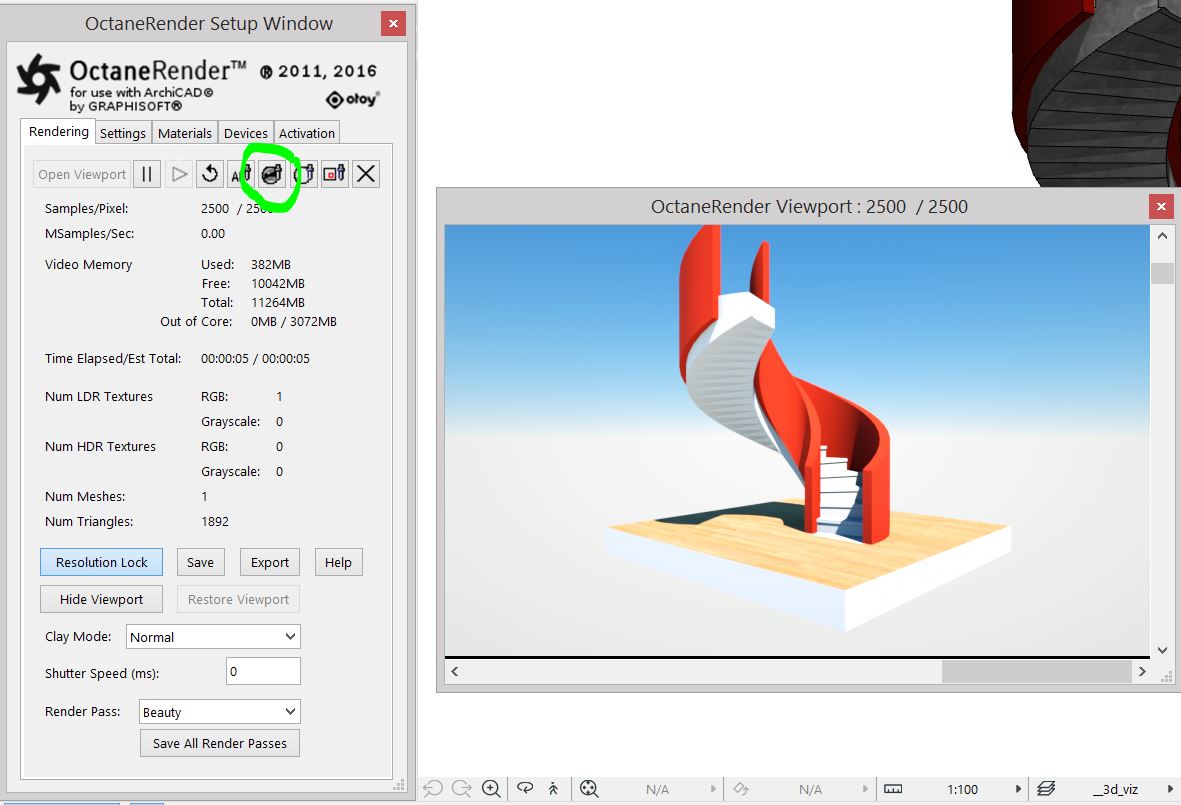
Task: Click the Export button
Action: [270, 563]
